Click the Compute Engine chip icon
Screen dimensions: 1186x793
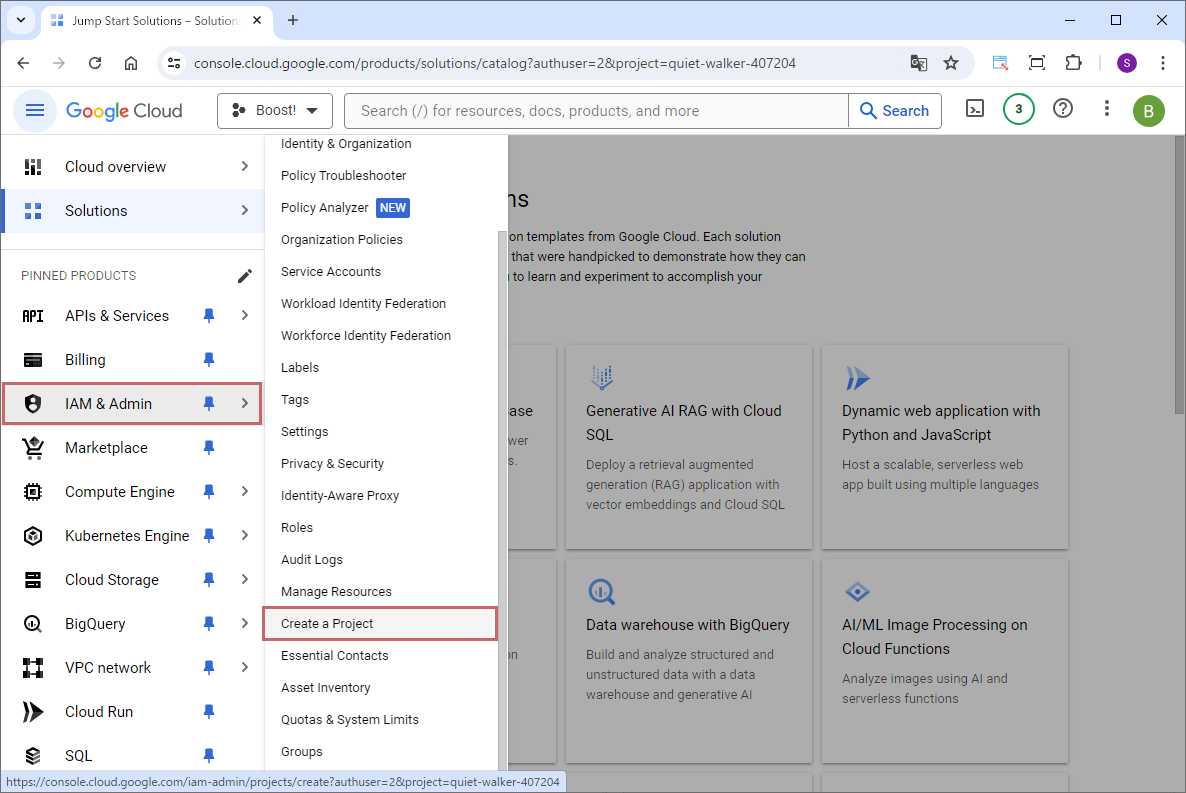pyautogui.click(x=33, y=491)
